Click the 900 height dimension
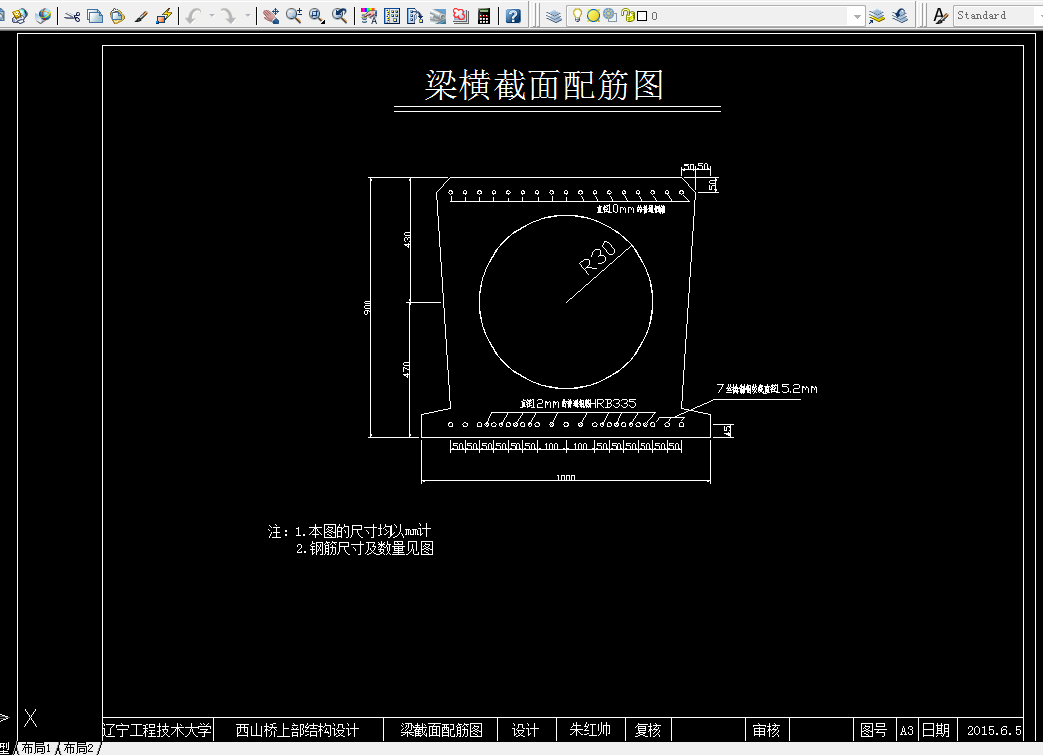 pos(367,307)
